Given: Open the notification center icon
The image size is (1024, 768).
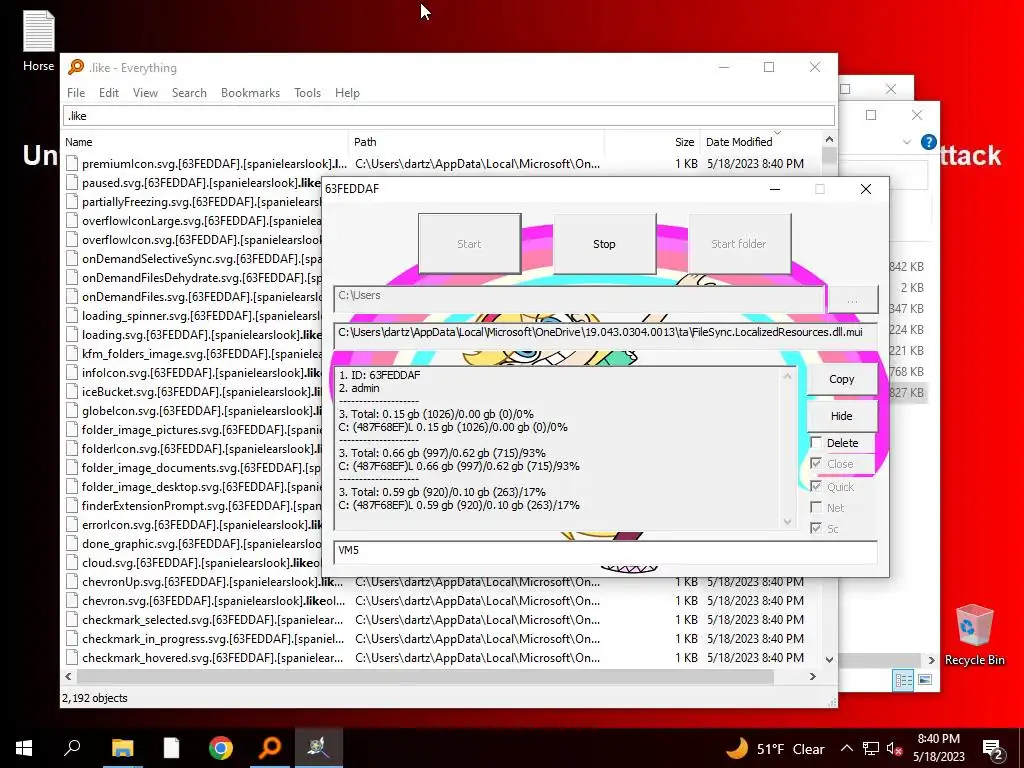Looking at the screenshot, I should click(993, 749).
